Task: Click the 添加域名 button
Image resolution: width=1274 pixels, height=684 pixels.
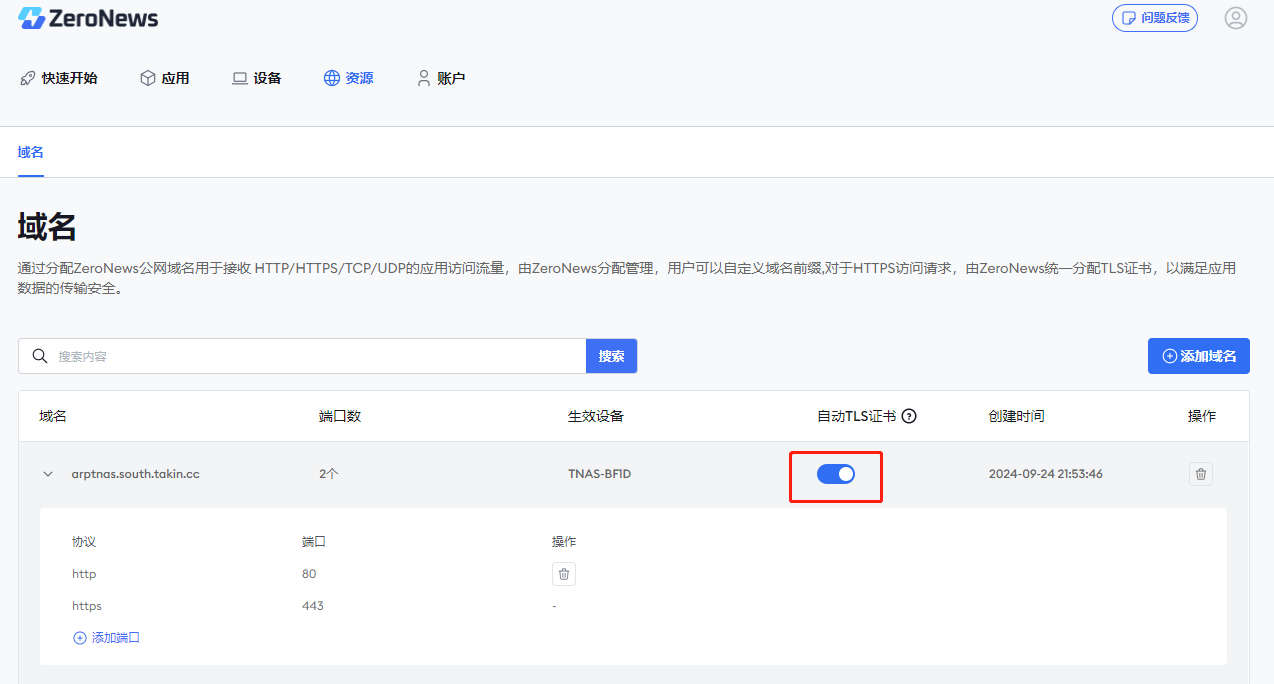Action: pyautogui.click(x=1199, y=356)
